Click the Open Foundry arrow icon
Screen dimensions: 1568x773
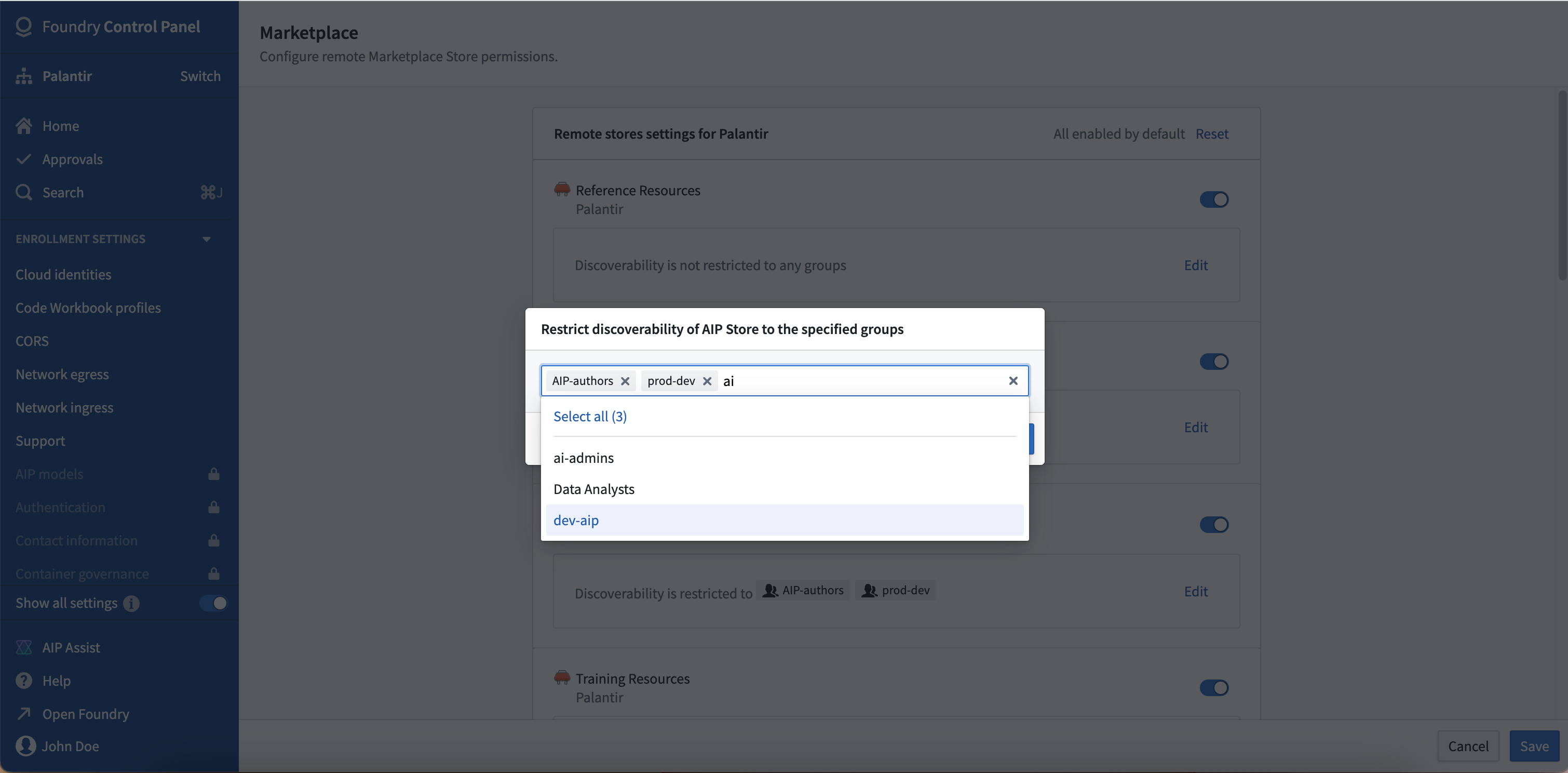click(24, 713)
